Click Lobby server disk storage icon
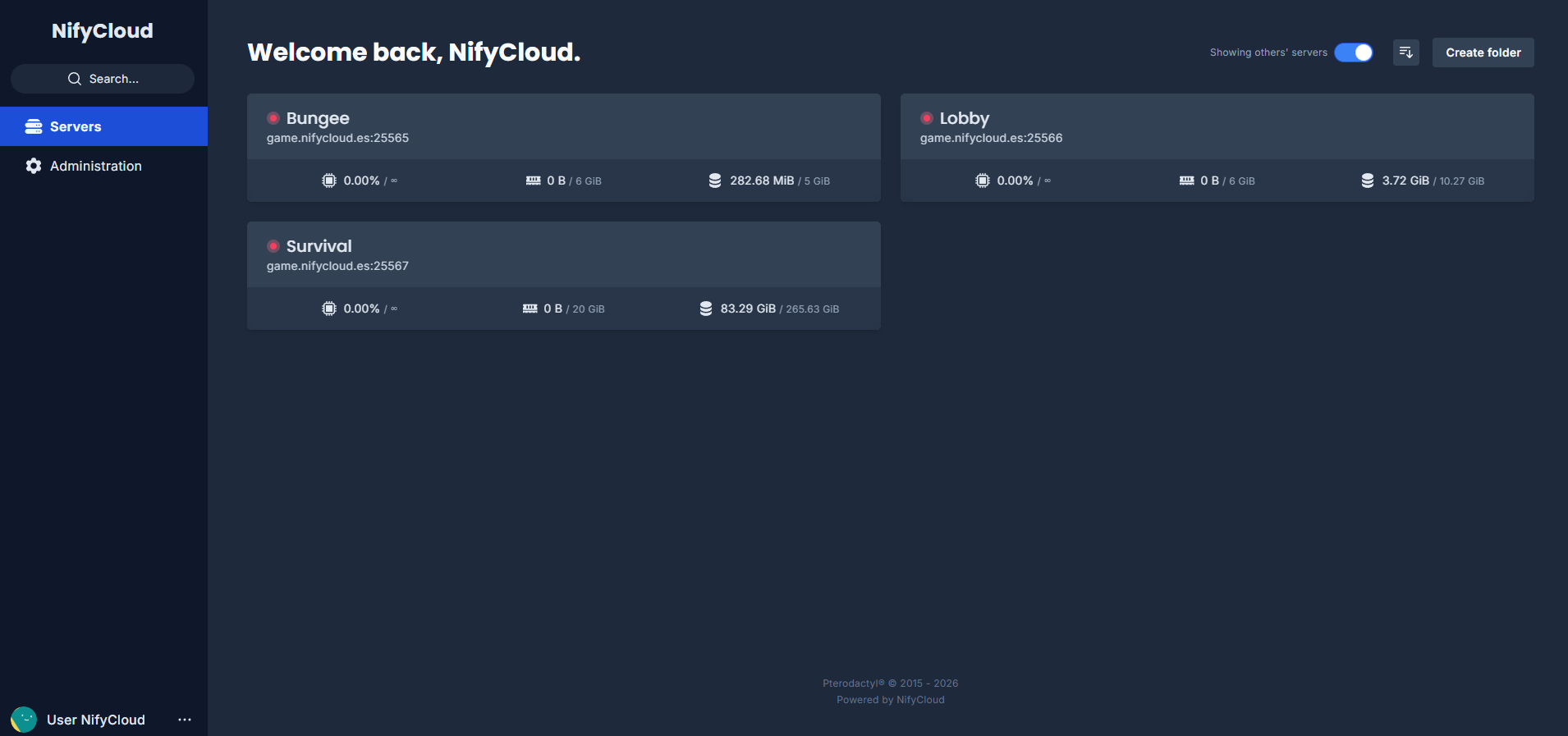This screenshot has height=736, width=1568. pyautogui.click(x=1368, y=181)
